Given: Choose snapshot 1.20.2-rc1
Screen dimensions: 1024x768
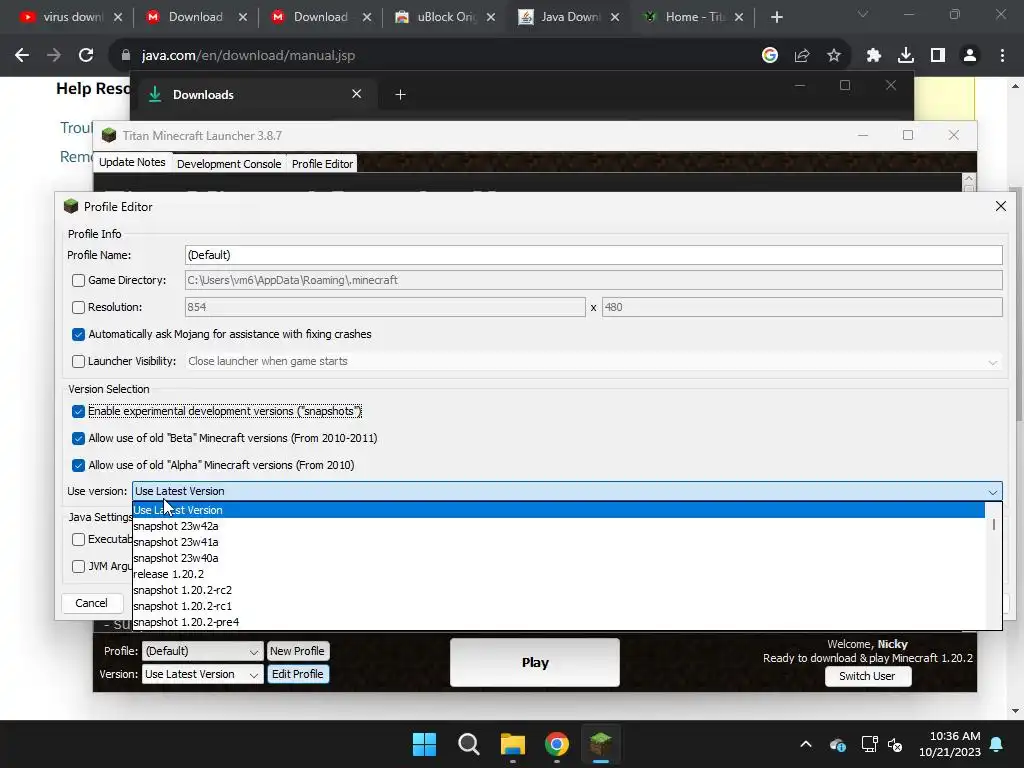Looking at the screenshot, I should coord(558,606).
